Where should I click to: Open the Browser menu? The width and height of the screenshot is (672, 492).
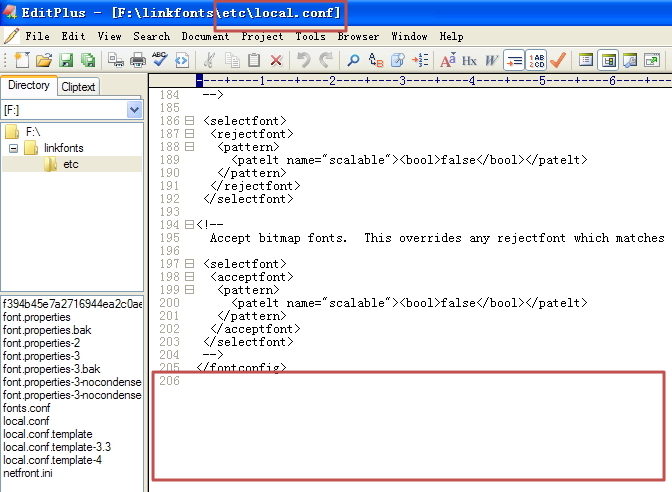pos(358,36)
